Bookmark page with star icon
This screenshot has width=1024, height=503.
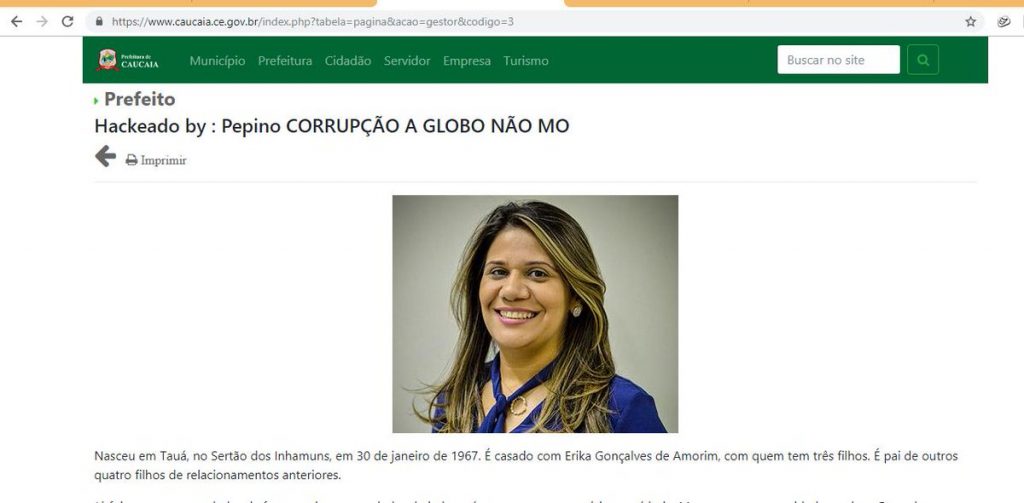970,22
